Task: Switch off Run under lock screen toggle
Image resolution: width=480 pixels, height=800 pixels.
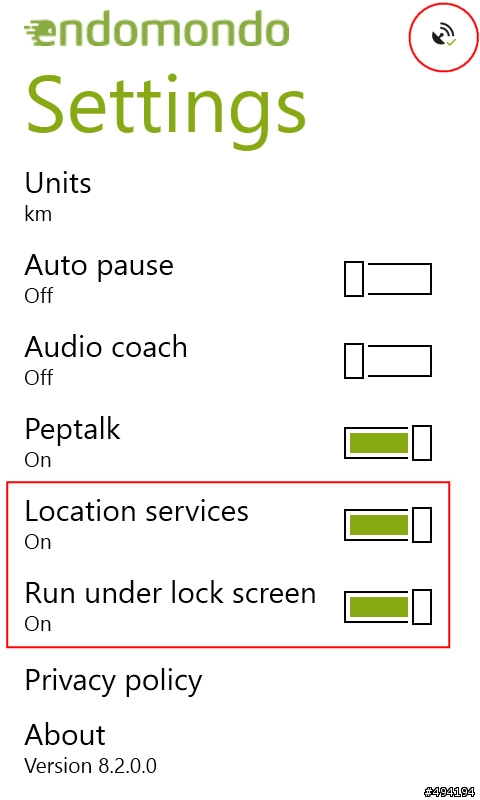Action: click(x=388, y=607)
